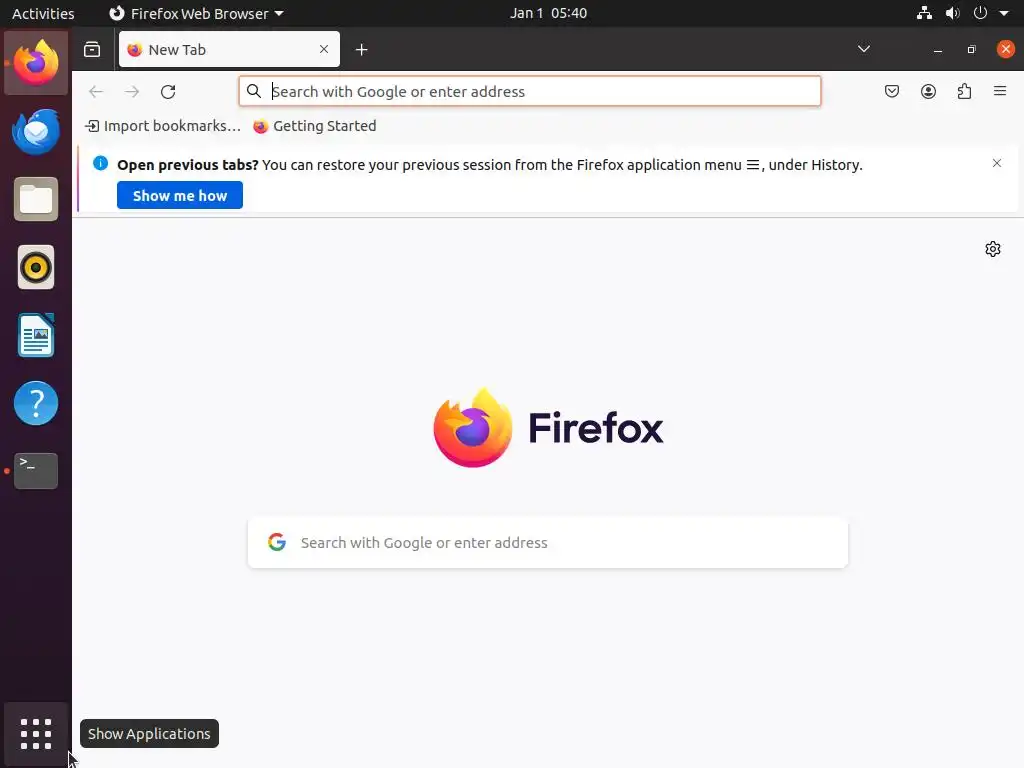The width and height of the screenshot is (1024, 768).
Task: Open the Firefox Web Browser app menu
Action: coord(196,13)
